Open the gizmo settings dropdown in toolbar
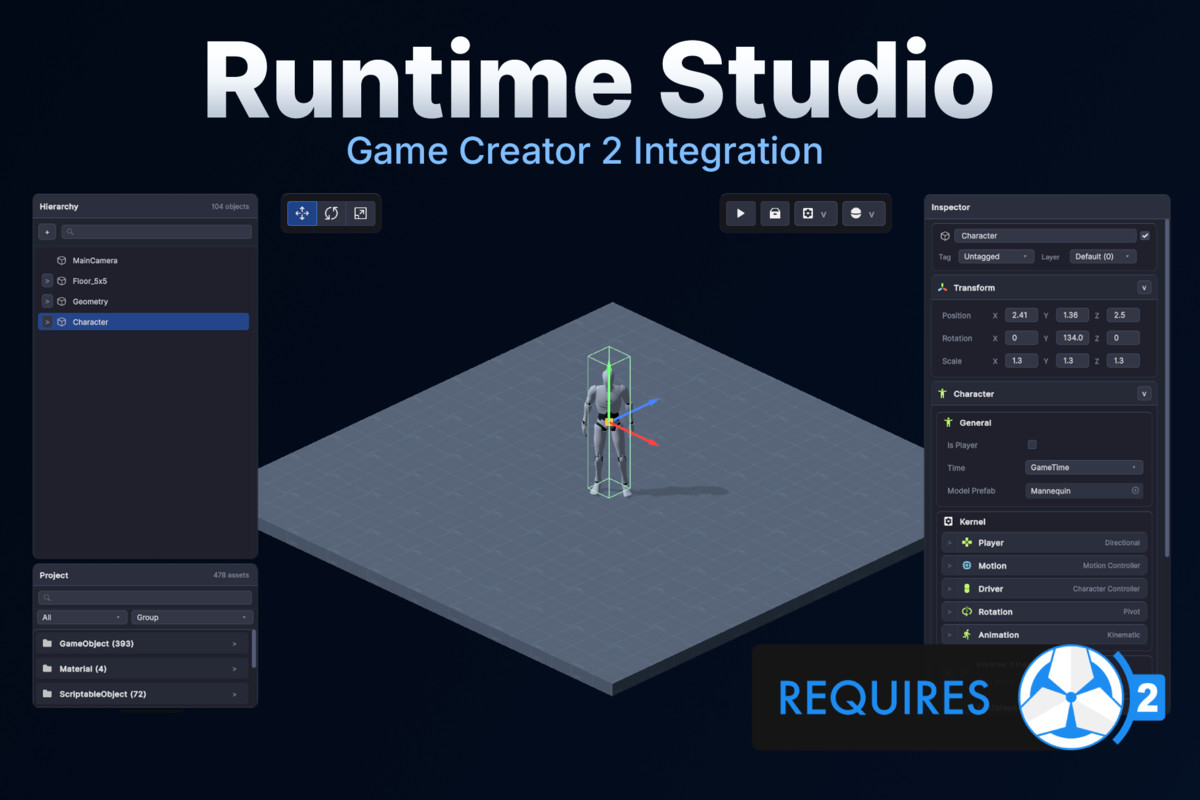Image resolution: width=1200 pixels, height=800 pixels. (x=816, y=214)
